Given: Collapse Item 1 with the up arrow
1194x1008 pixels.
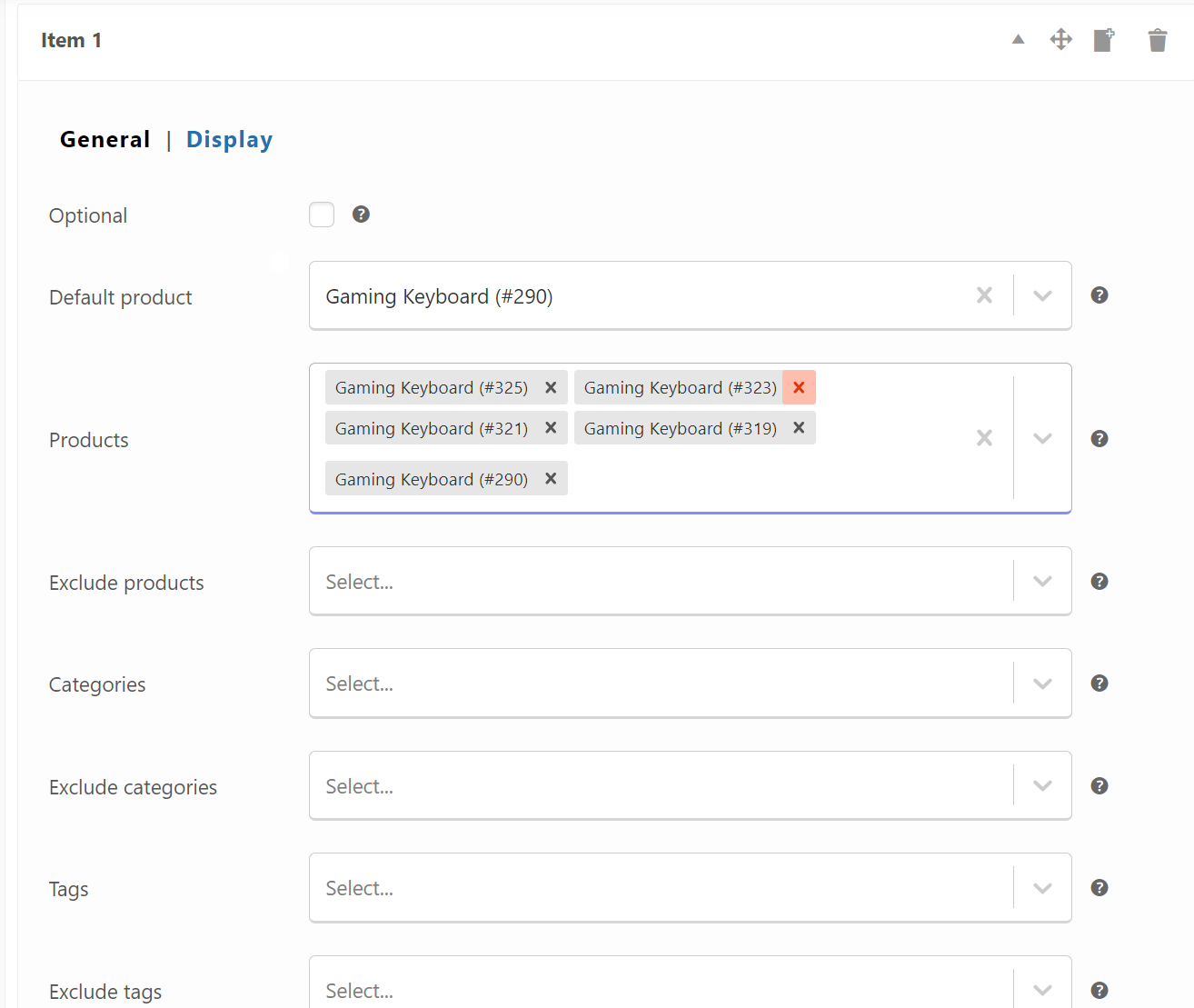Looking at the screenshot, I should coord(1018,39).
